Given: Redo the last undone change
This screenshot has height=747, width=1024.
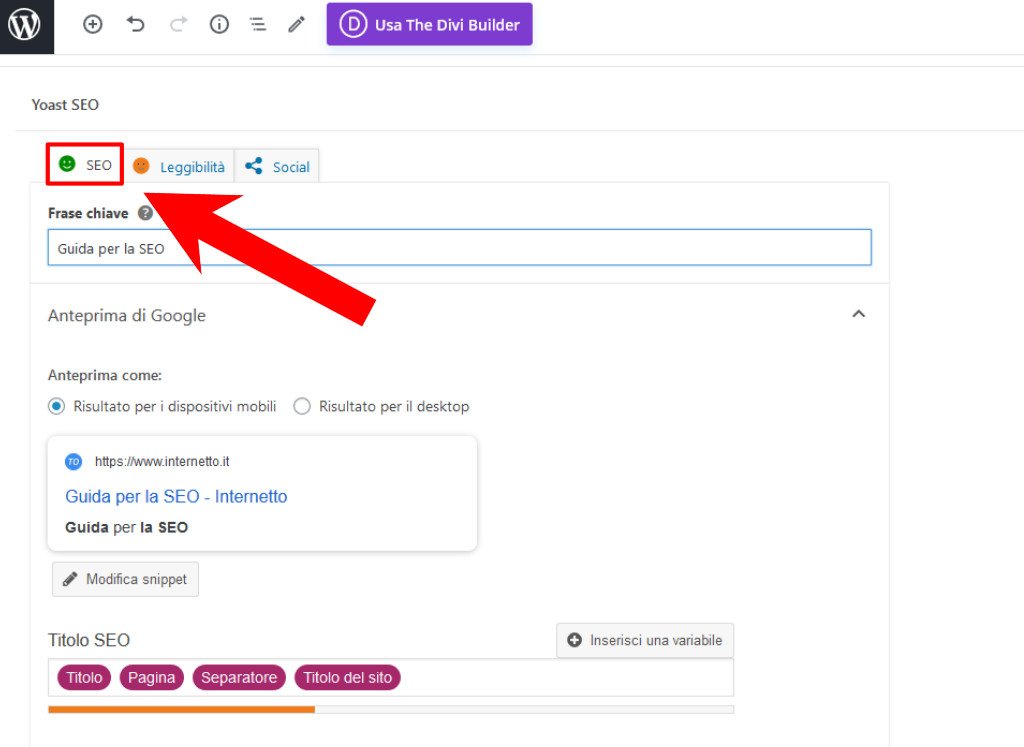Looking at the screenshot, I should (178, 25).
